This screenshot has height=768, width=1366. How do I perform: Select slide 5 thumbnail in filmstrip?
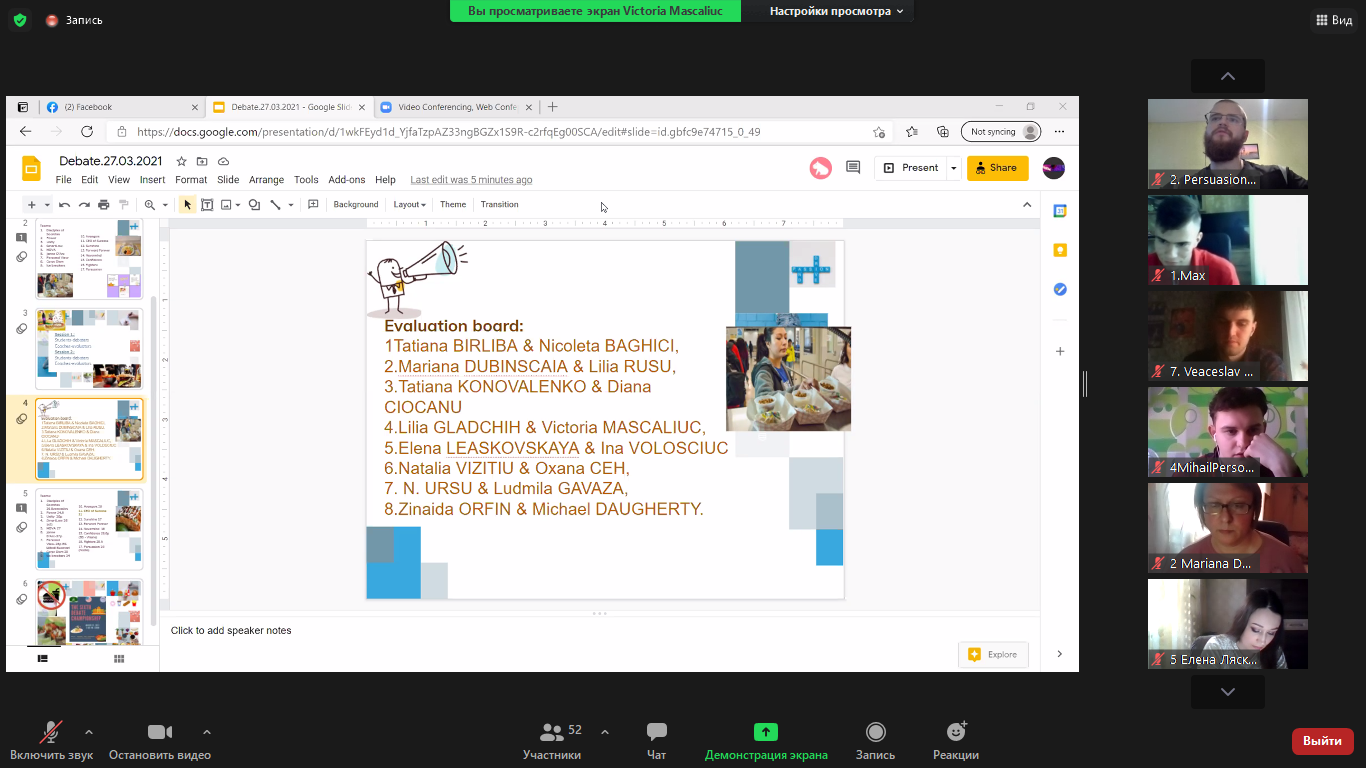[x=89, y=529]
